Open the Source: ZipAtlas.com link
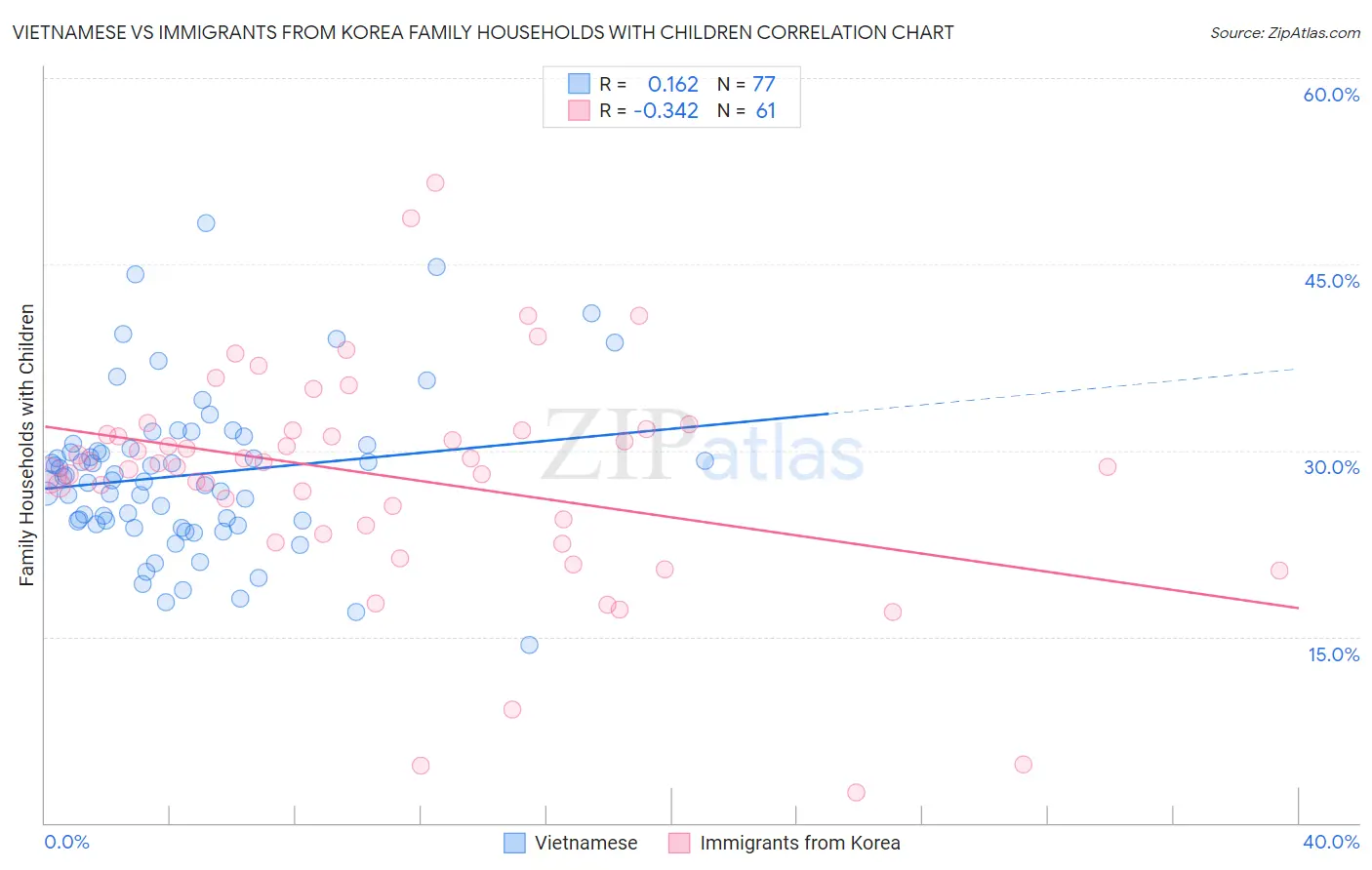Screen dimensions: 1372x870 1285,32
